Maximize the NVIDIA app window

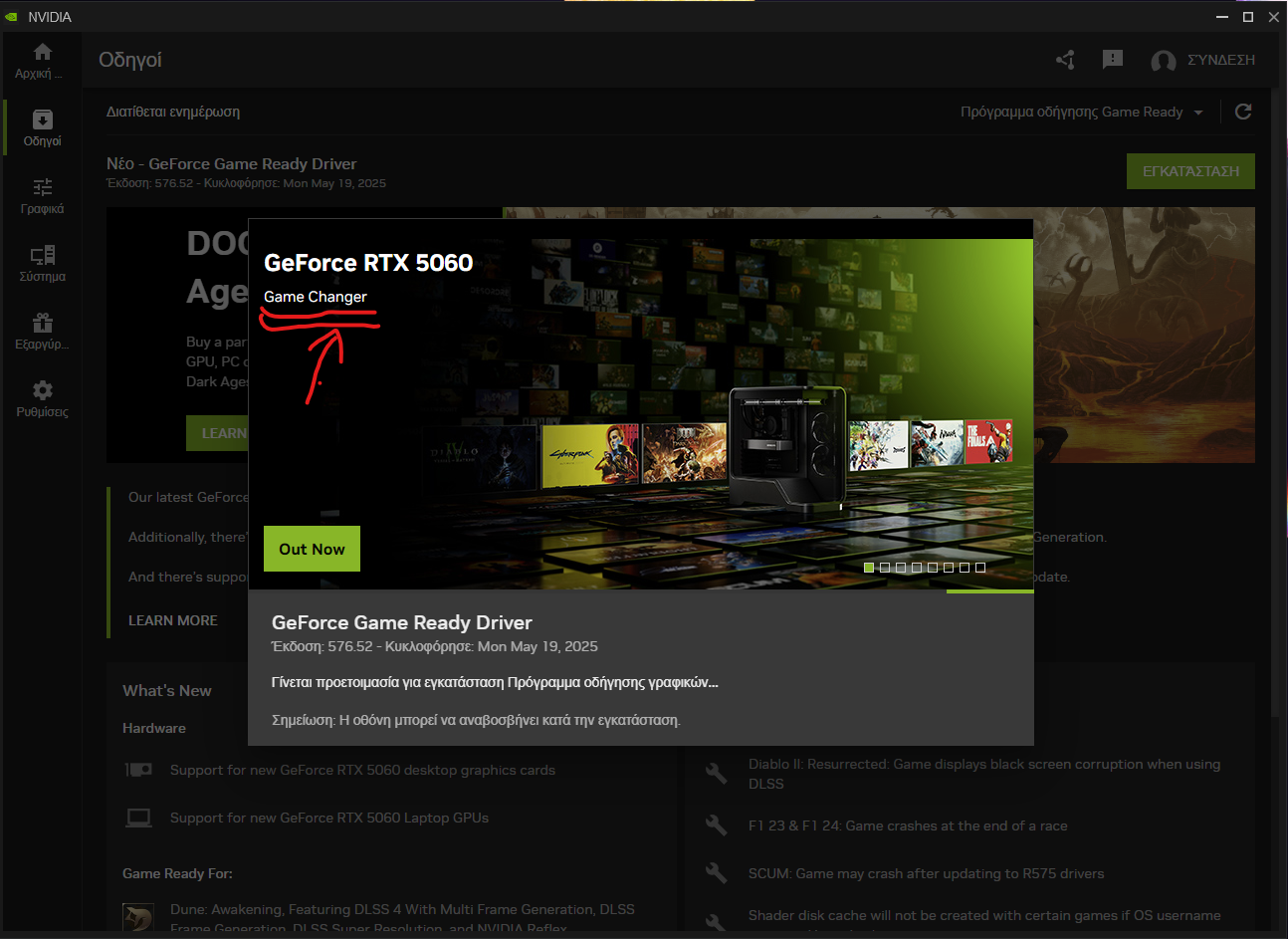(x=1248, y=17)
